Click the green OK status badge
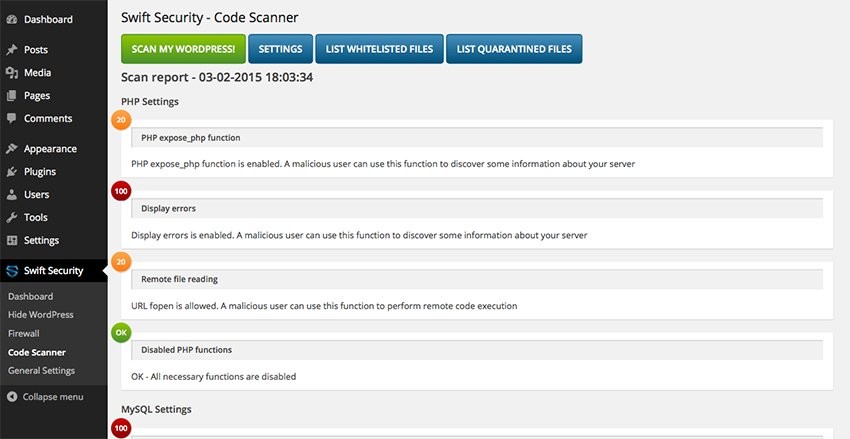This screenshot has height=439, width=850. click(x=120, y=331)
